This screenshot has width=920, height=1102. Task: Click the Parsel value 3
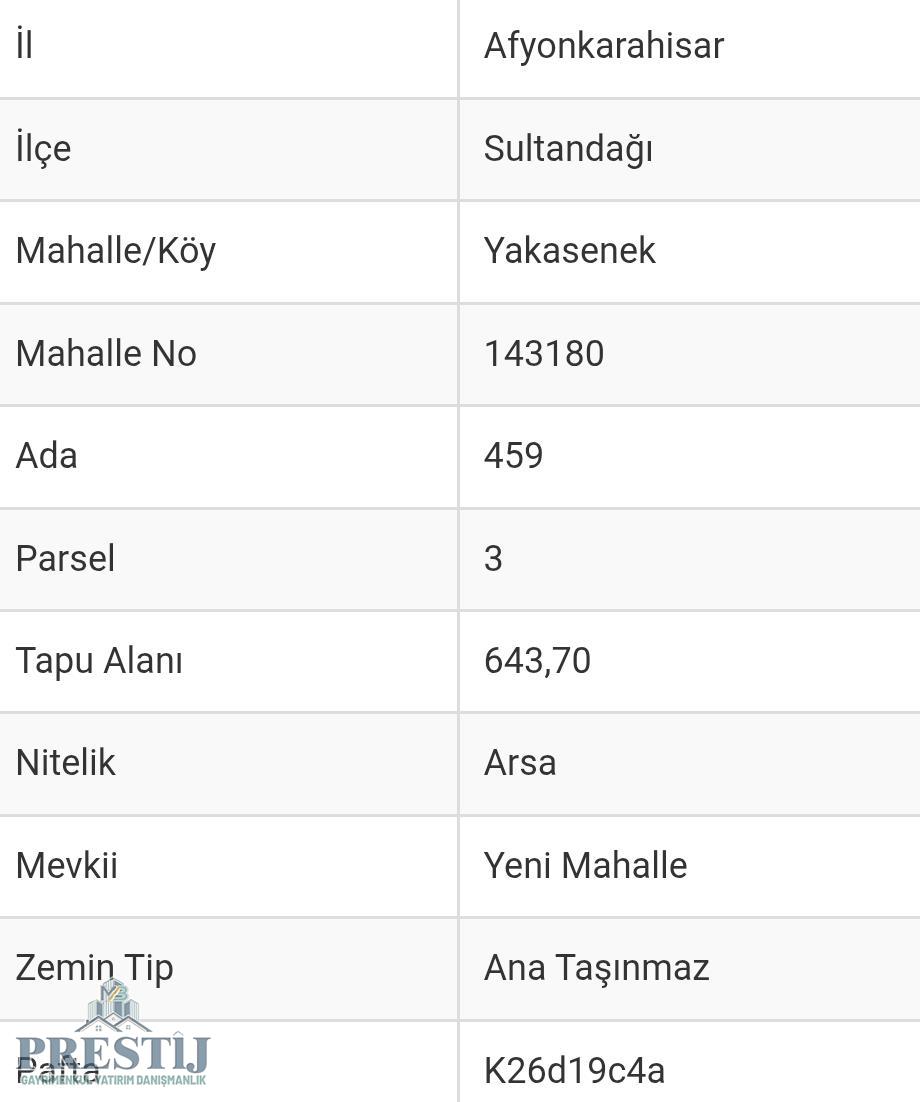(x=493, y=559)
